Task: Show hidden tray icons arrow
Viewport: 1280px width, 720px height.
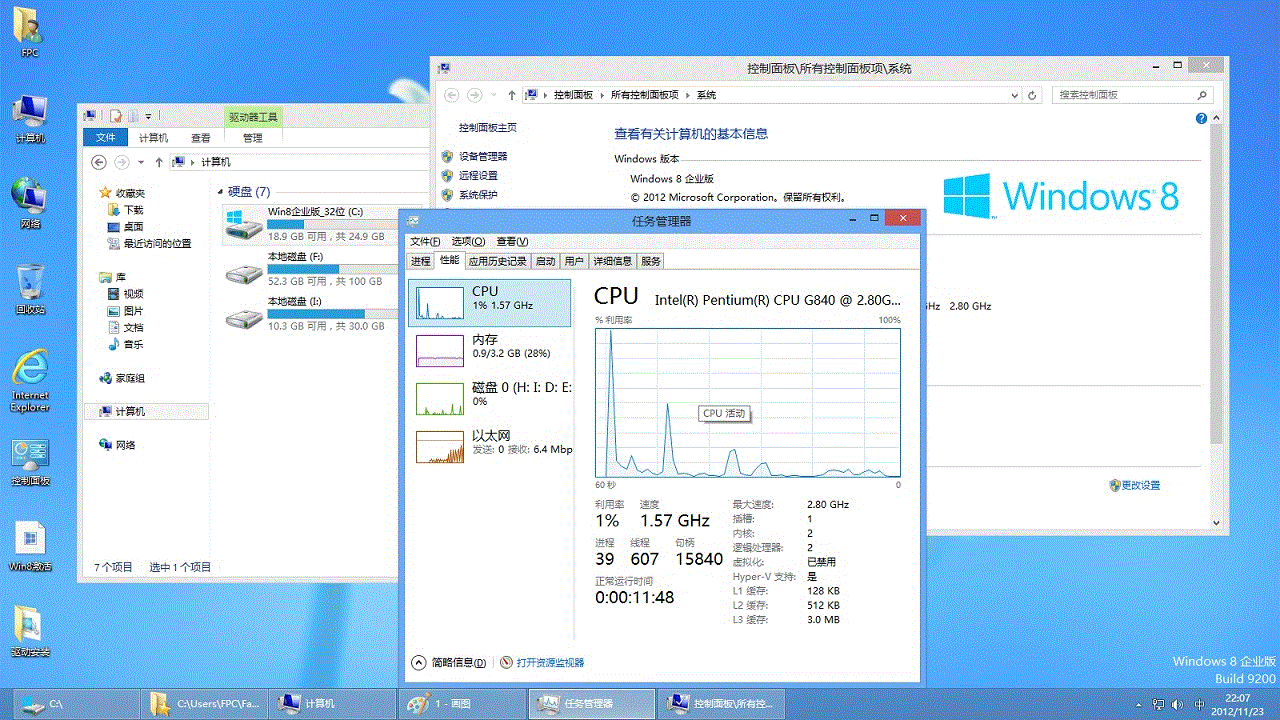Action: (1139, 704)
